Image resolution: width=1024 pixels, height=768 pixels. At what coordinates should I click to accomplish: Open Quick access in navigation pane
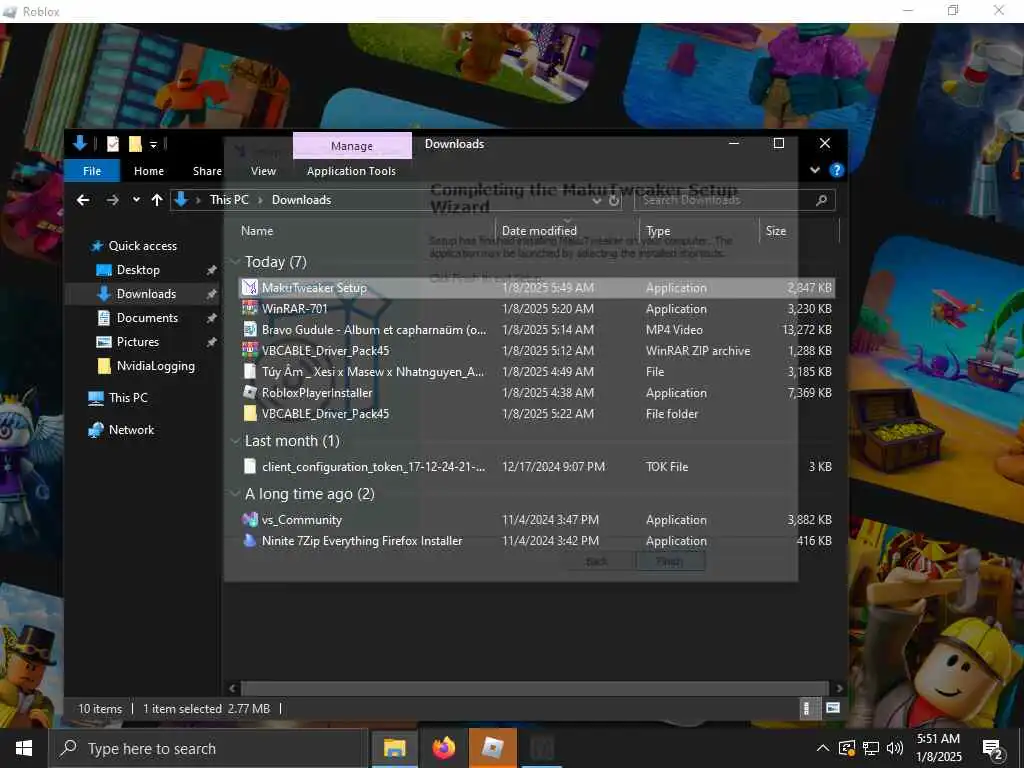click(x=142, y=246)
